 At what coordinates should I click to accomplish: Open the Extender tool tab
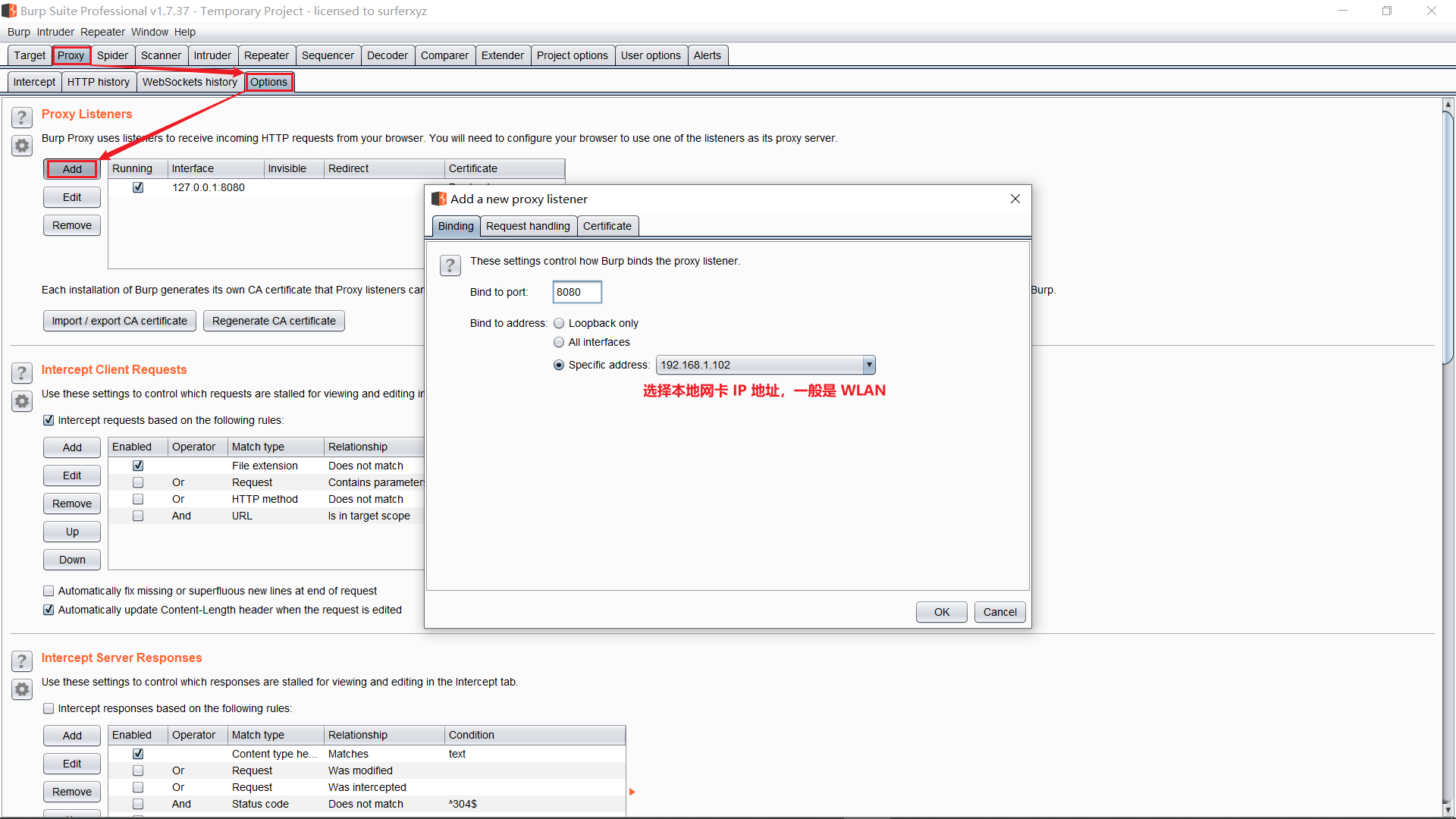pyautogui.click(x=501, y=55)
